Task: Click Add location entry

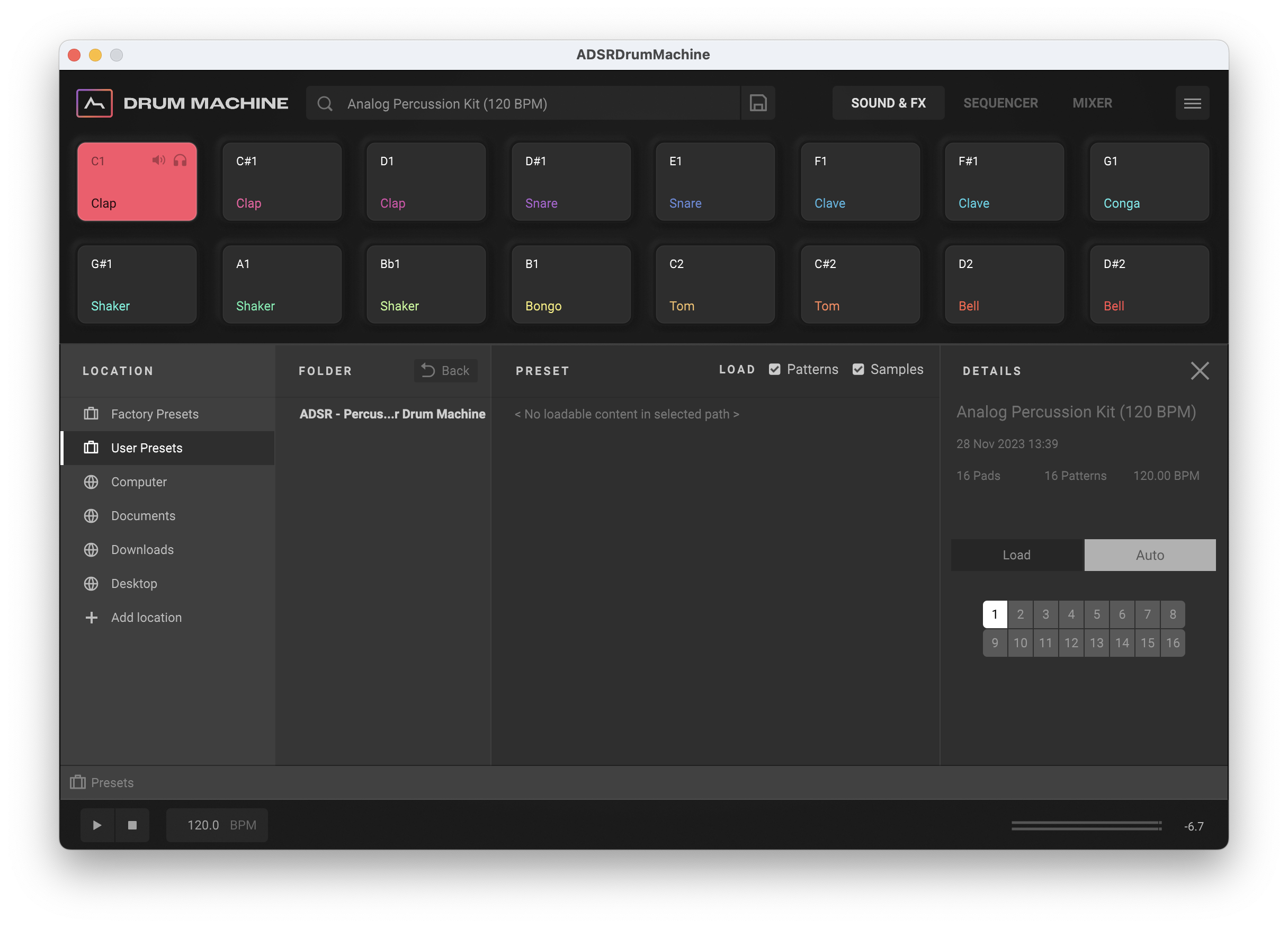Action: pyautogui.click(x=146, y=617)
